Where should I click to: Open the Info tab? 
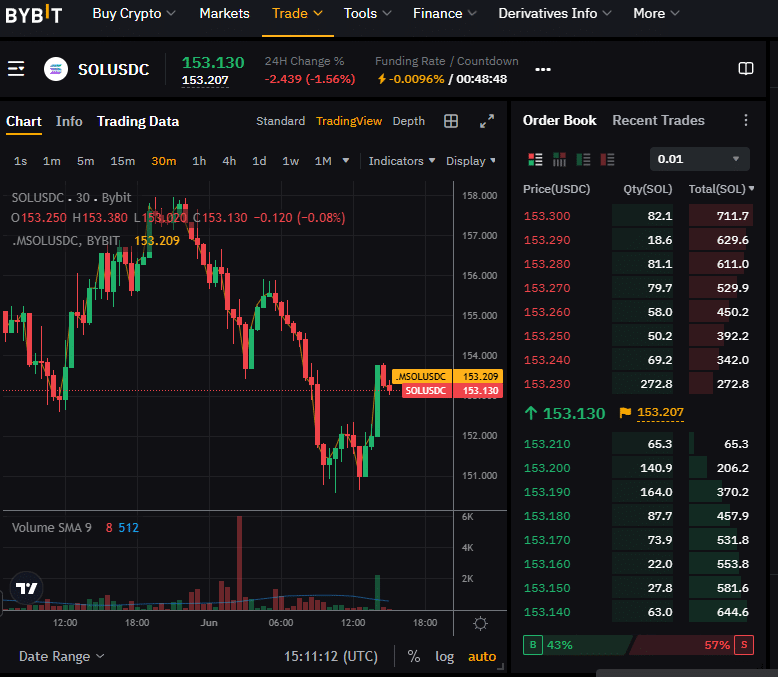coord(69,122)
